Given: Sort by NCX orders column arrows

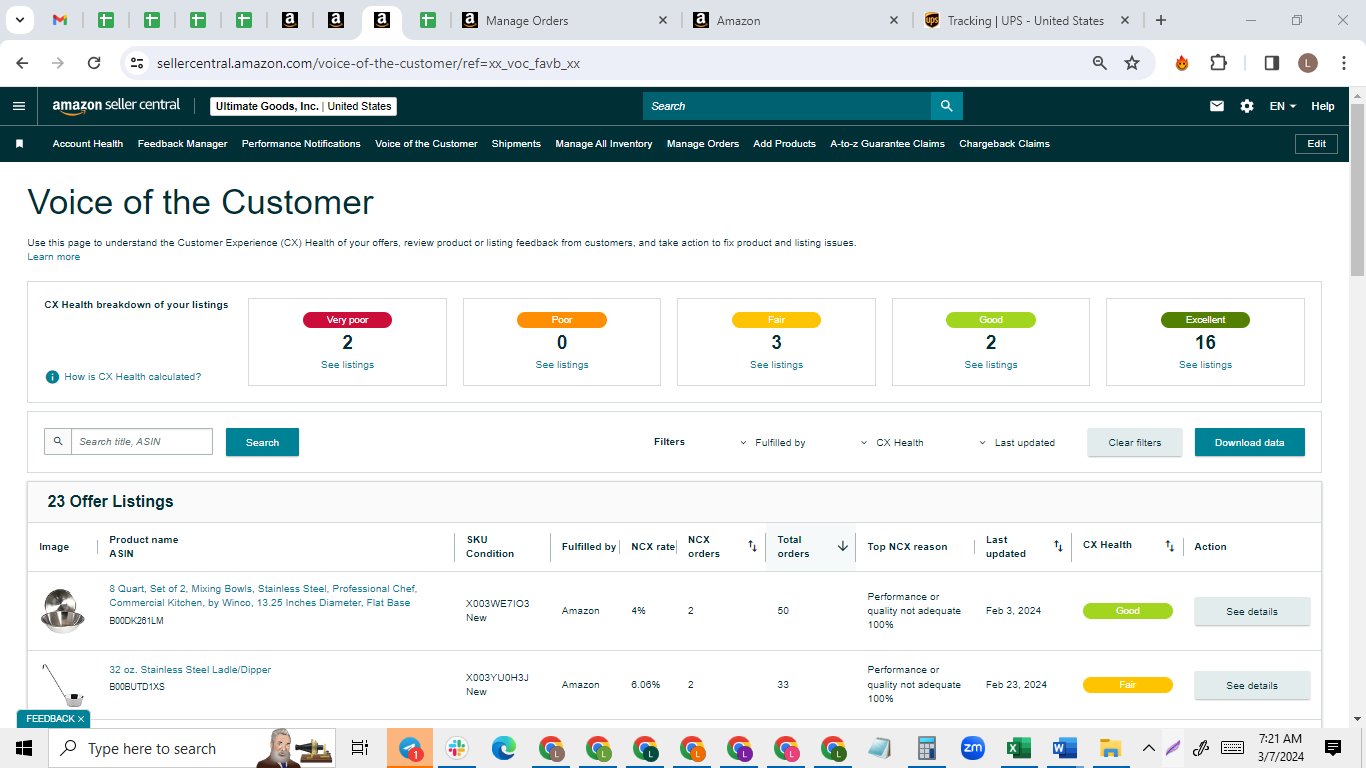Looking at the screenshot, I should (x=752, y=546).
